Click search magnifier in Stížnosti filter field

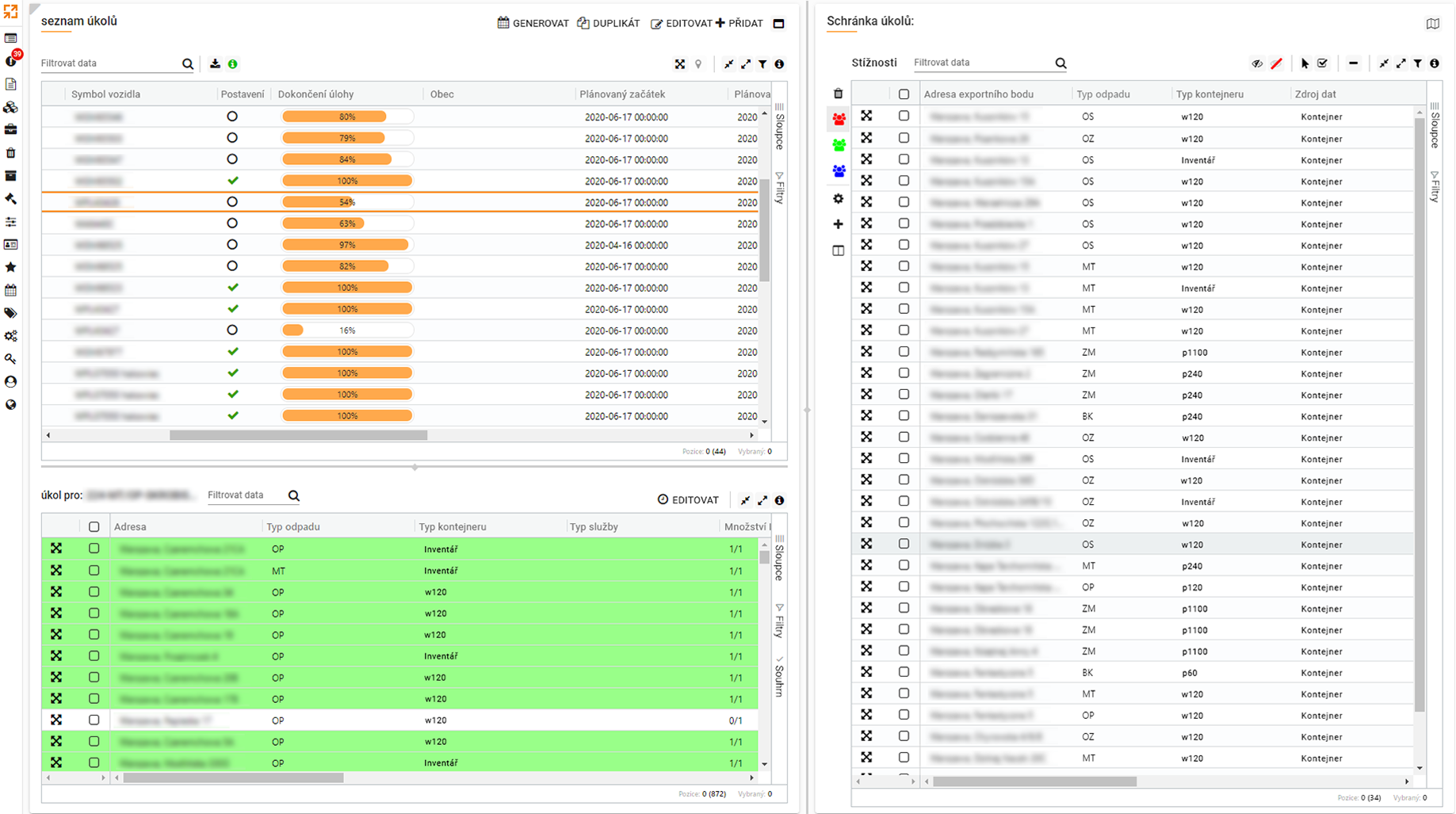tap(1060, 63)
